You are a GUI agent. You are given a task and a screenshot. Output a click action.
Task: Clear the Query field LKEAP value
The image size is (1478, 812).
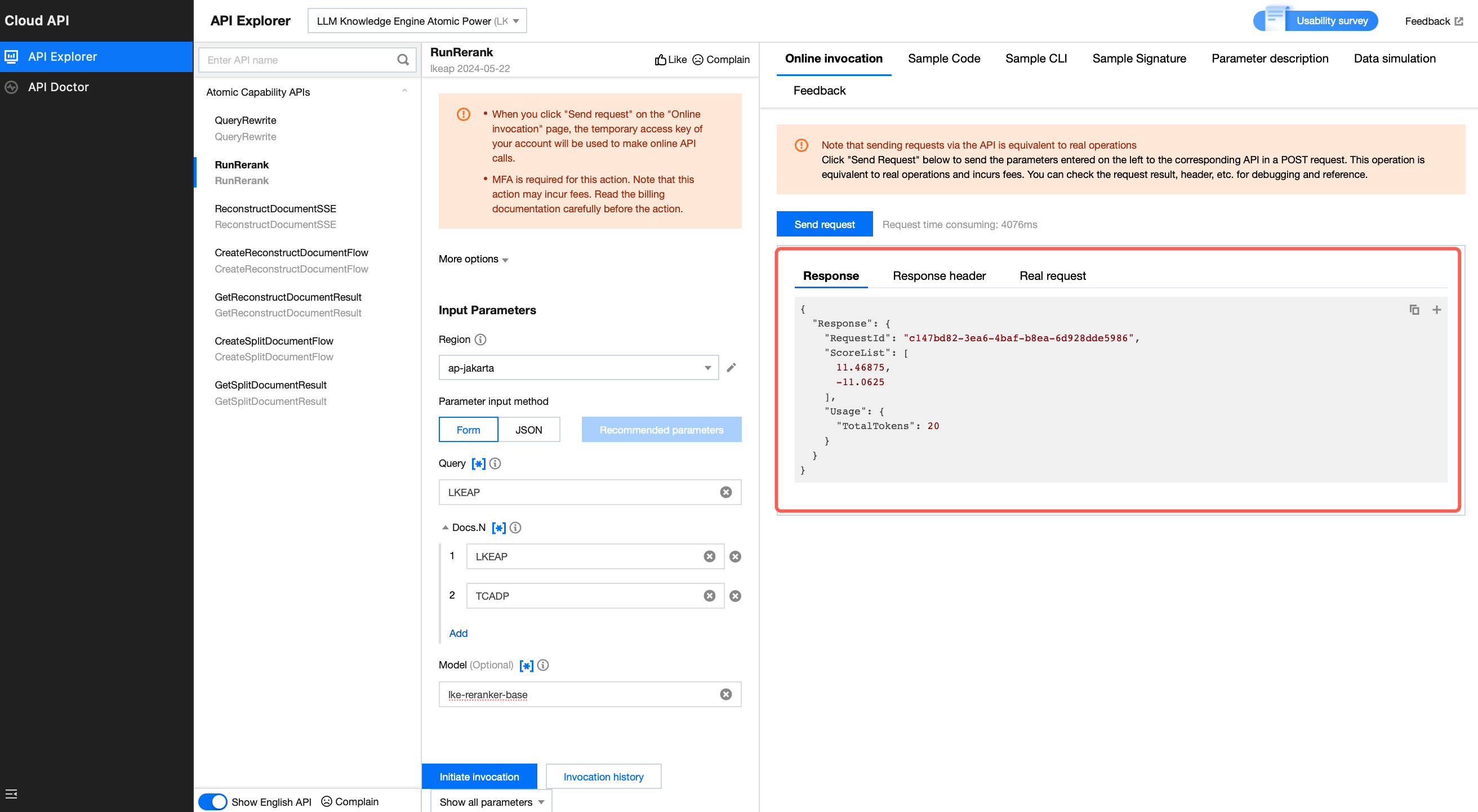coord(725,492)
